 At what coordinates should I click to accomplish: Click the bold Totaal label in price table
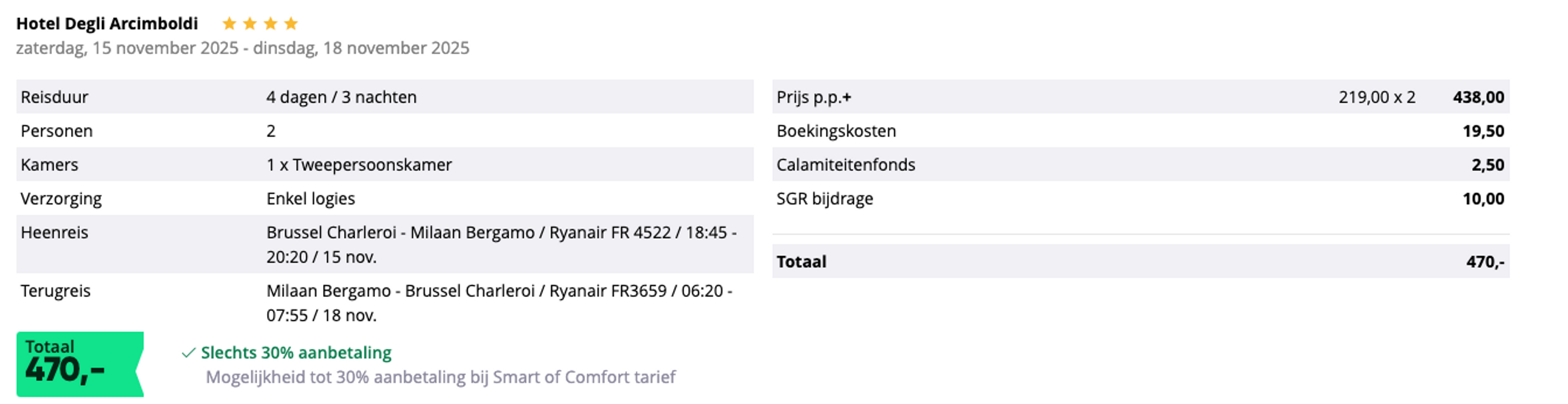pos(801,262)
